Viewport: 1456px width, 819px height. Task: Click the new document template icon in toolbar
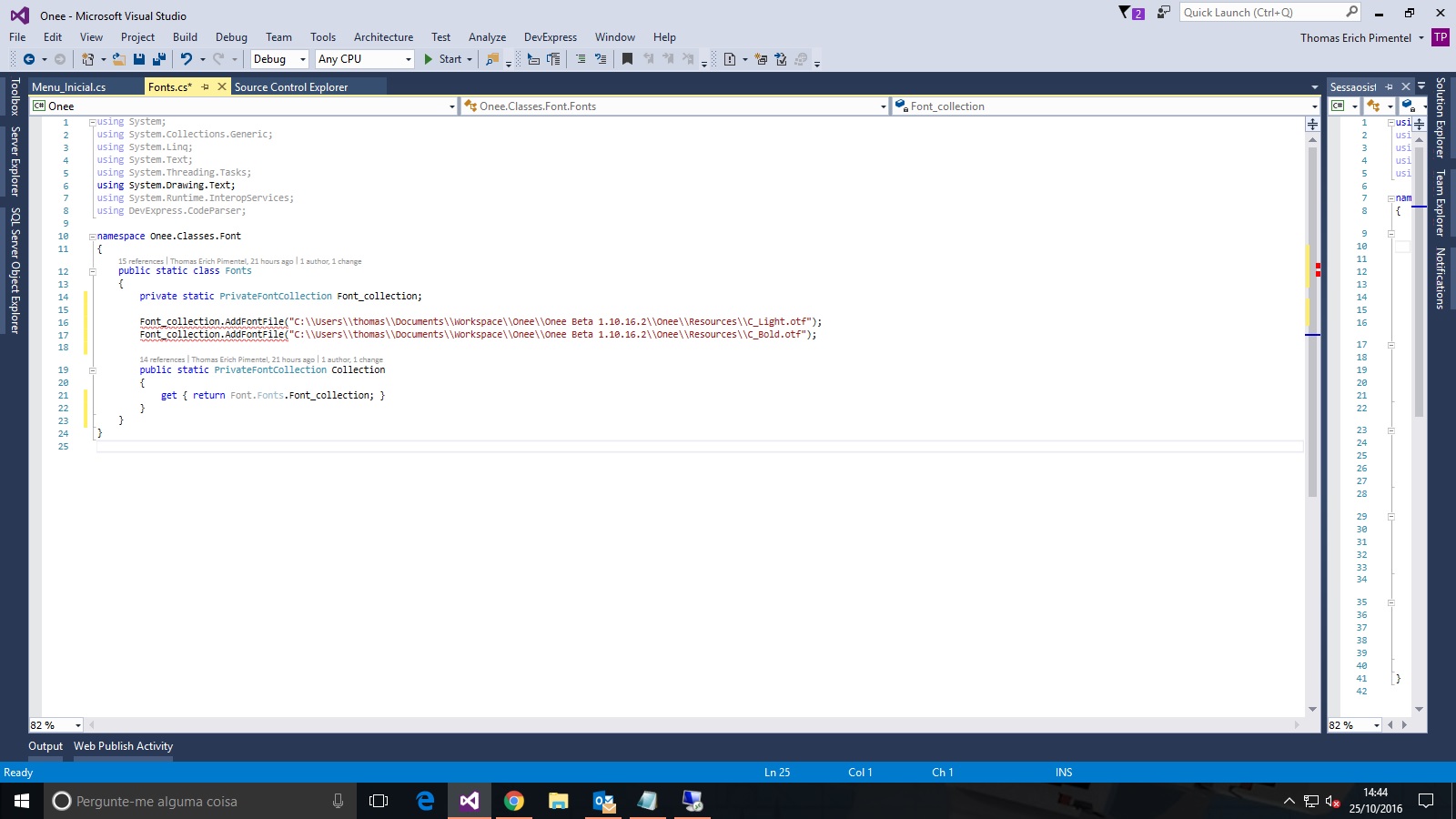[730, 59]
